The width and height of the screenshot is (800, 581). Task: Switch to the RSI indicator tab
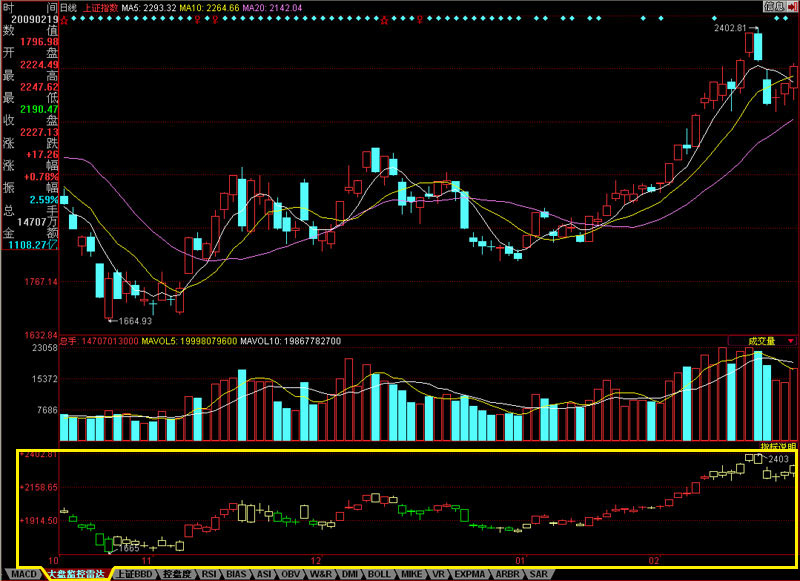click(x=209, y=575)
